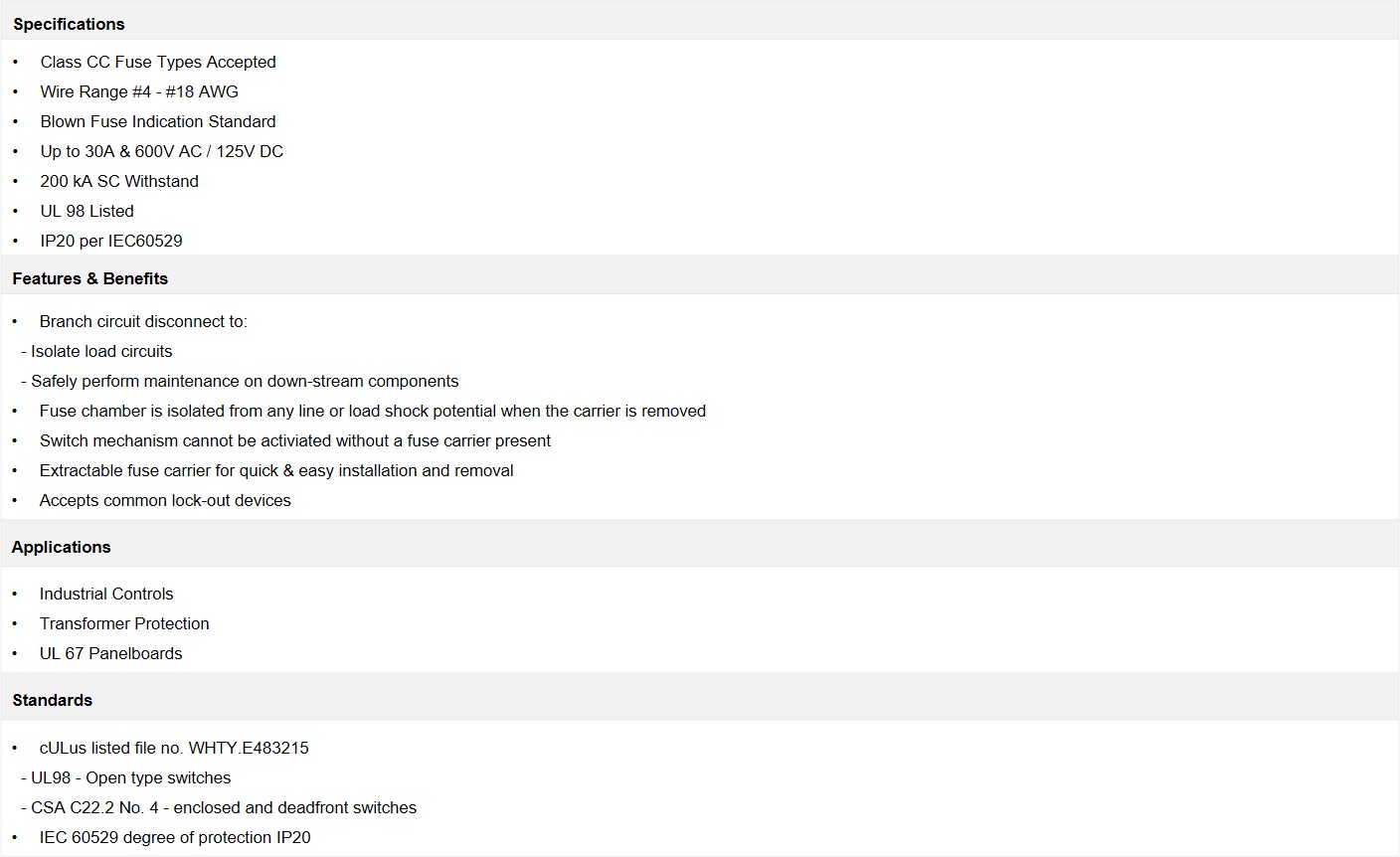Click Extractable fuse carrier feature line

pos(276,470)
